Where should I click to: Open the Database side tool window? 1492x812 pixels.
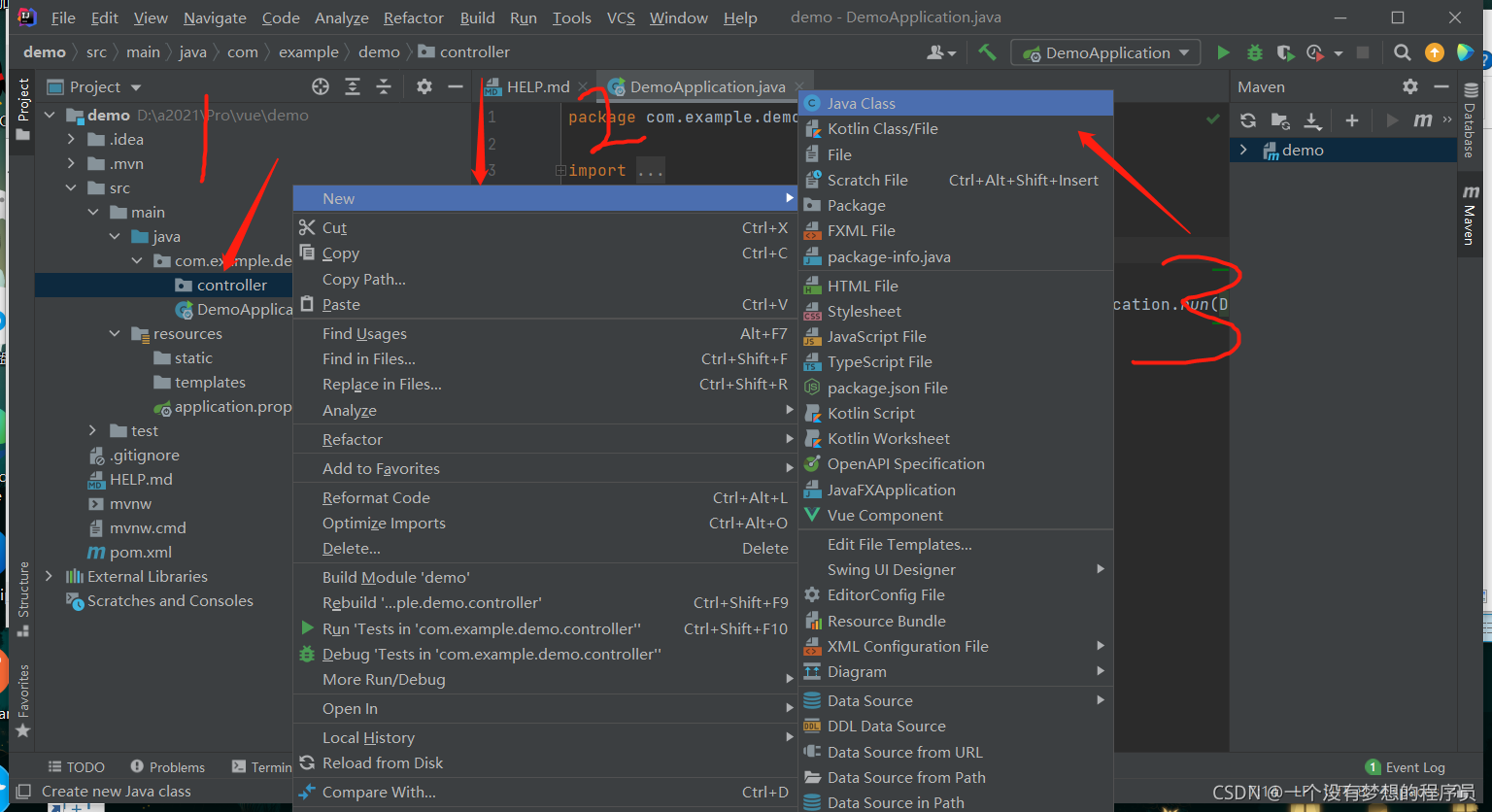pos(1470,119)
